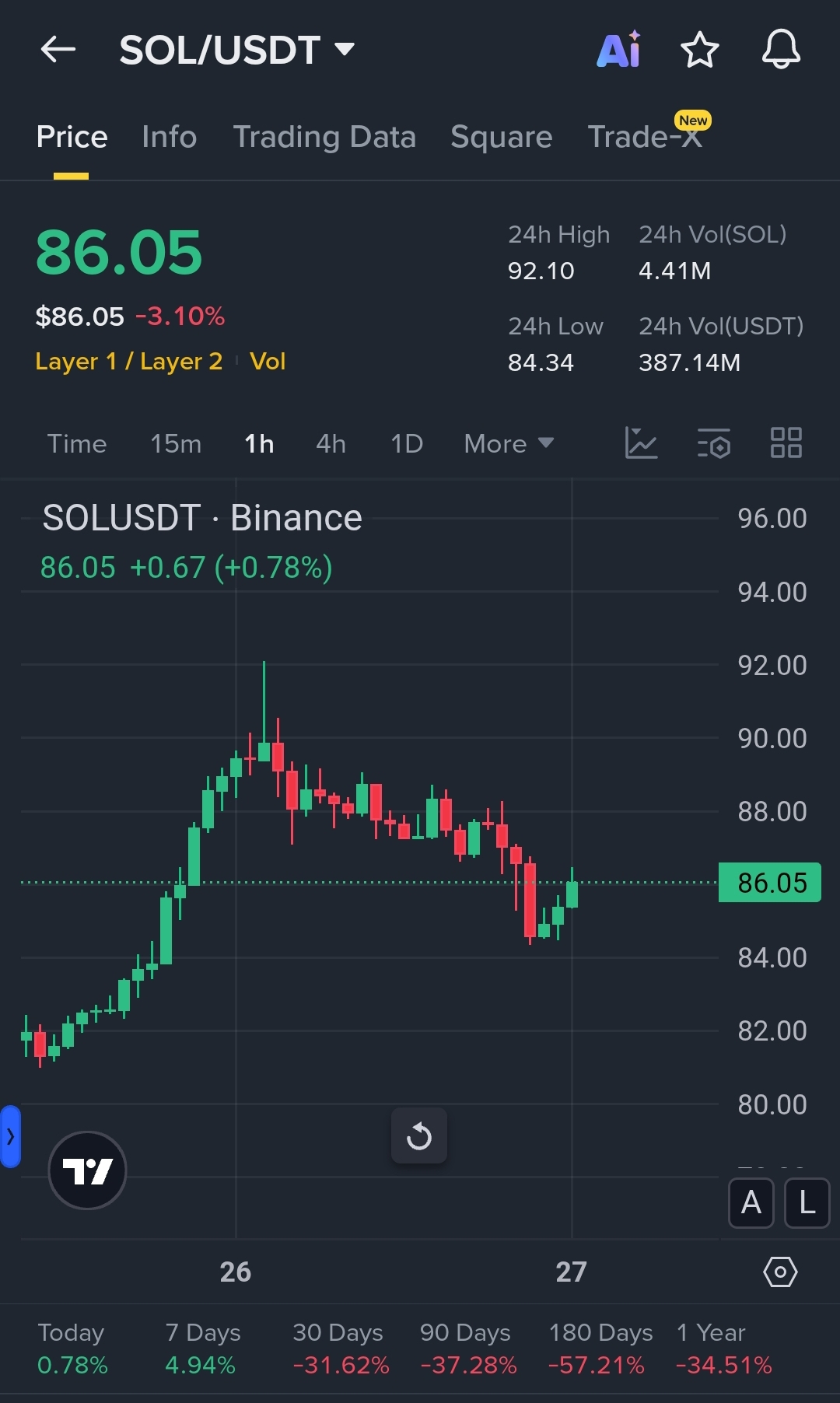Tap the Vol tag link
Viewport: 840px width, 1403px height.
click(268, 362)
